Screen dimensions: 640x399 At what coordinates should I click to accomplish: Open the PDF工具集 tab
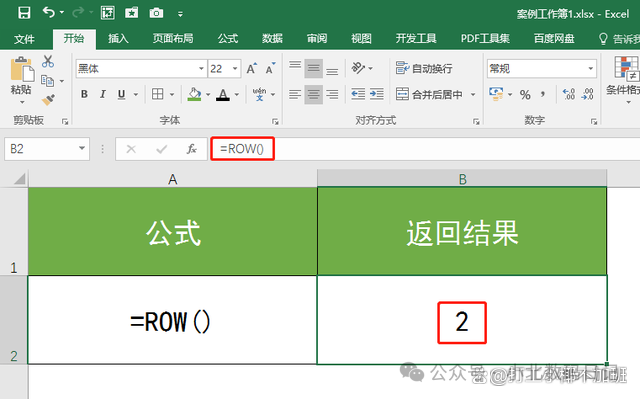[485, 39]
